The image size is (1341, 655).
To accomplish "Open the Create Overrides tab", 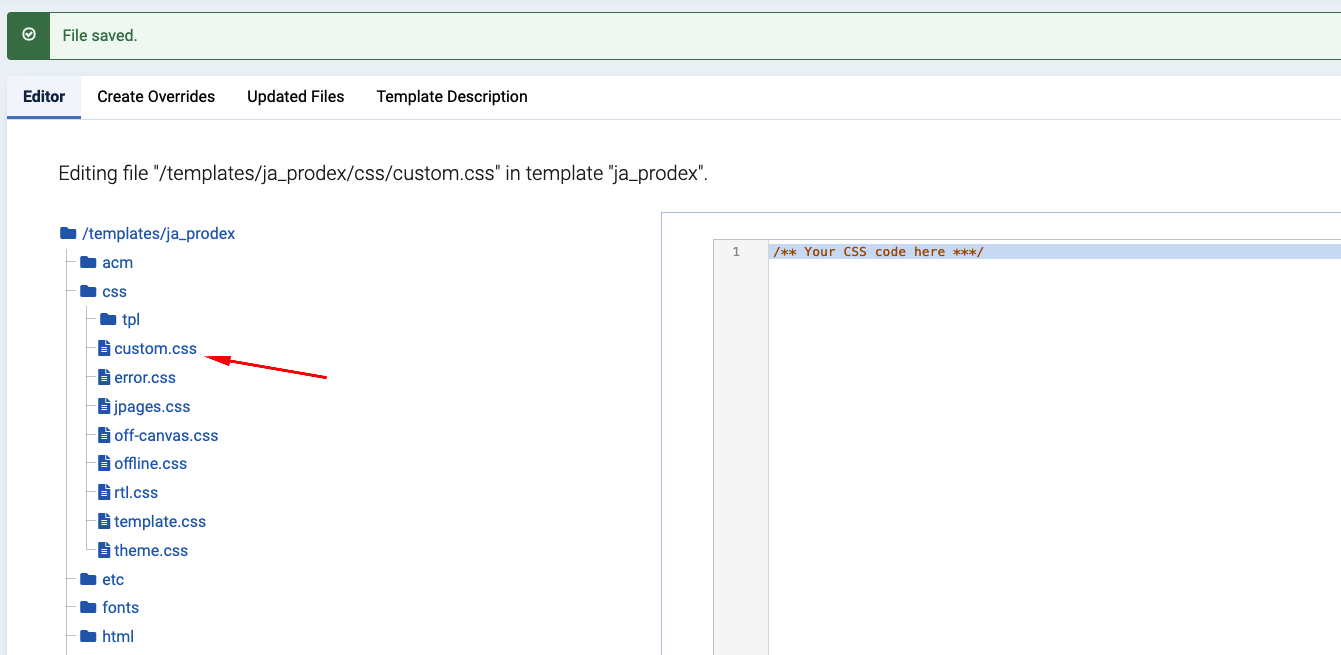I will (156, 97).
